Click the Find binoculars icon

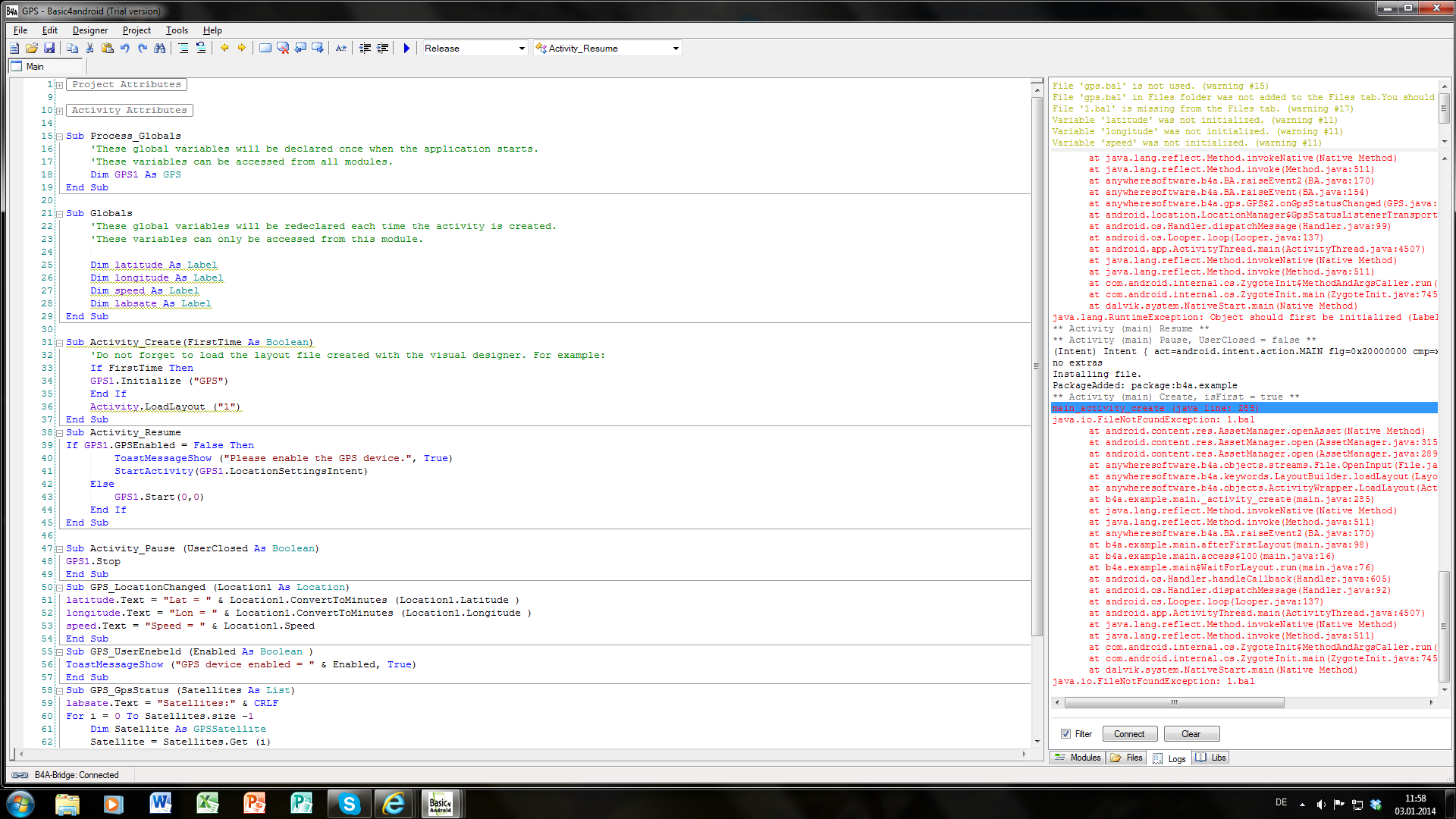(159, 48)
